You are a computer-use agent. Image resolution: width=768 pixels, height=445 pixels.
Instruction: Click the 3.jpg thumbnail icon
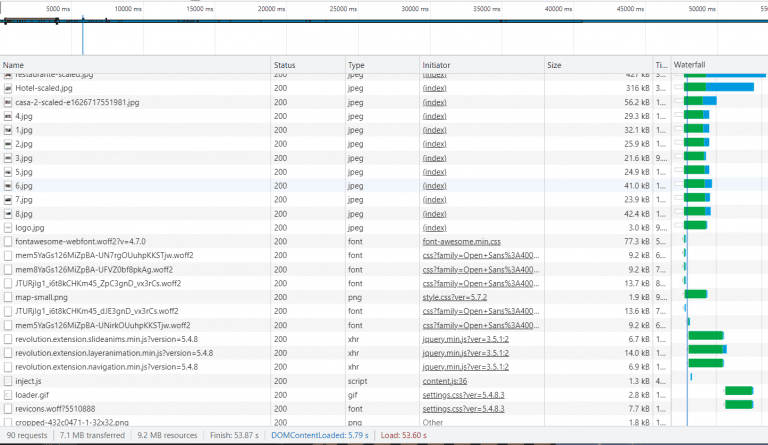coord(8,158)
